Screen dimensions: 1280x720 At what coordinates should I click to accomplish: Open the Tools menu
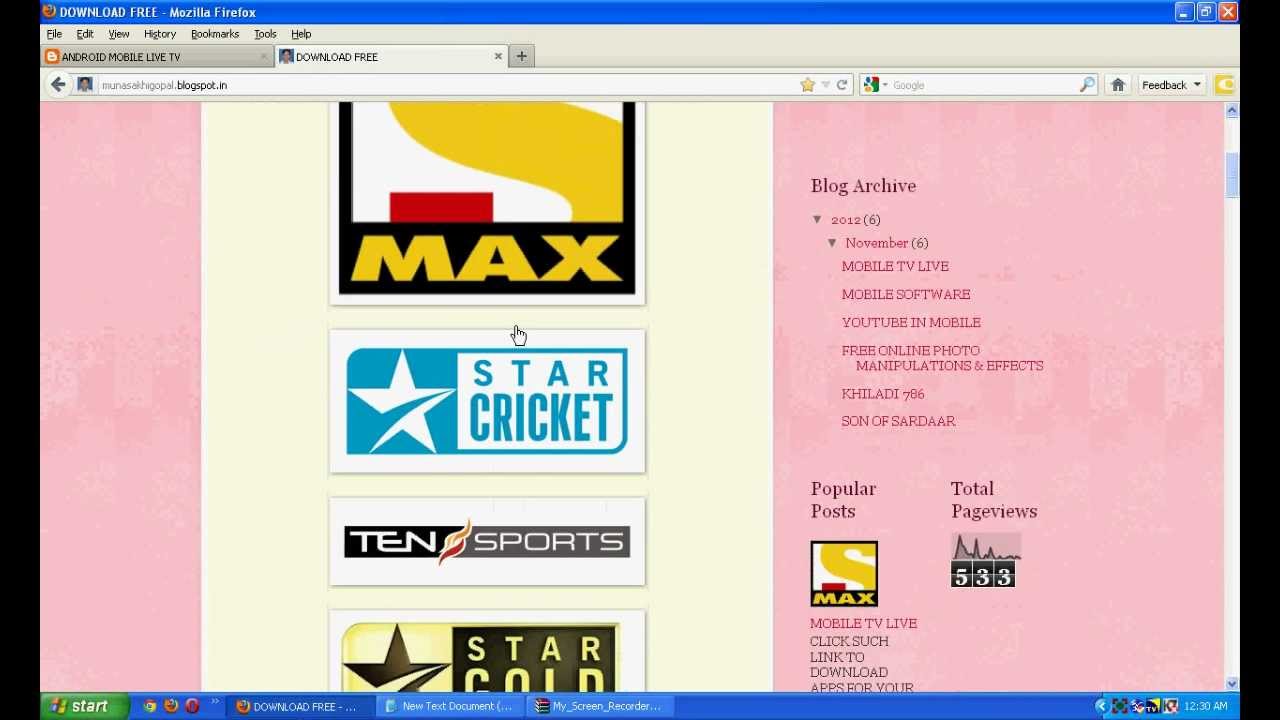(265, 34)
